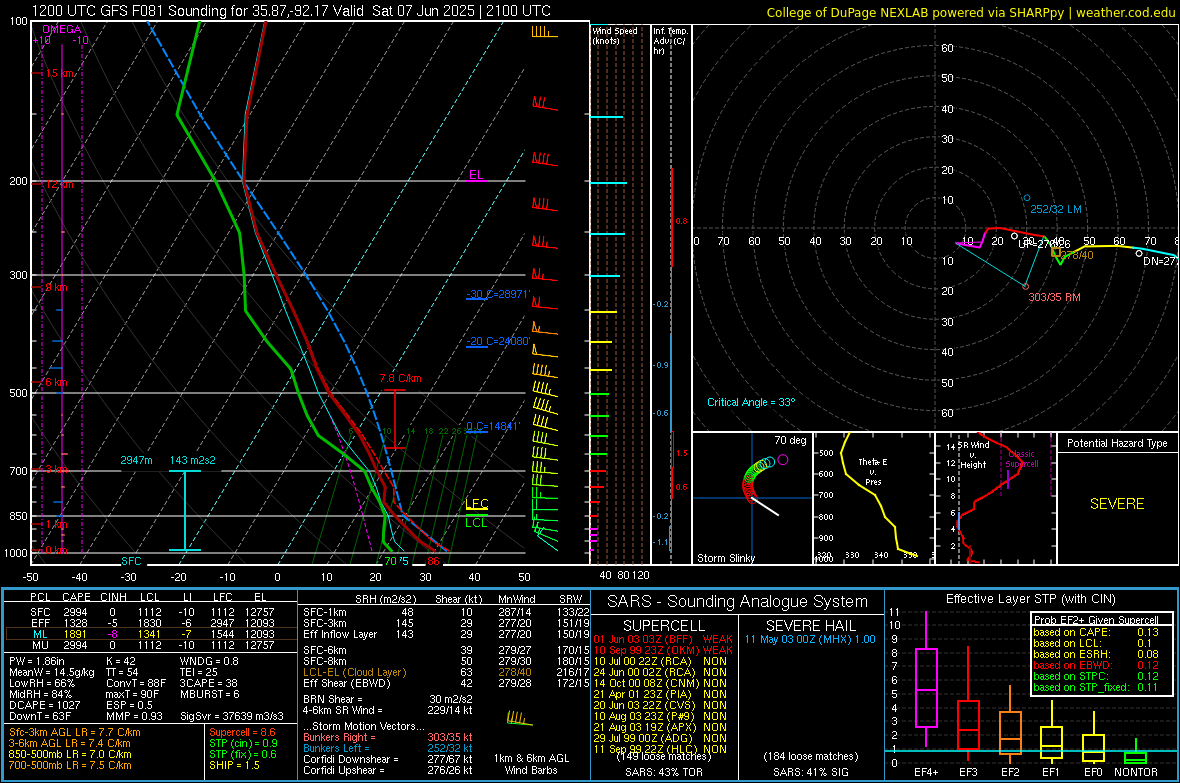Select the MU parcel row
Screen dimensions: 1180x783
pyautogui.click(x=151, y=645)
